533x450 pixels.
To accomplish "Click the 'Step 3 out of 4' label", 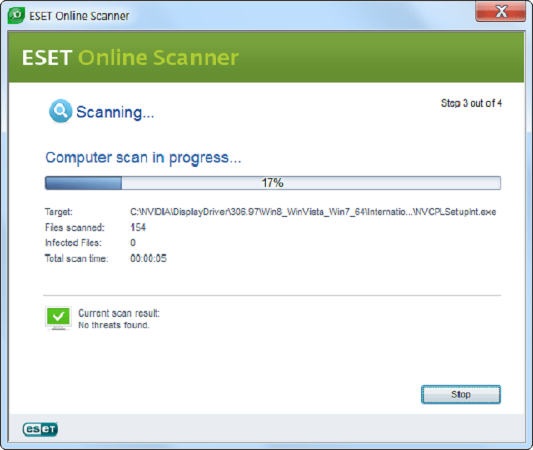I will click(471, 103).
